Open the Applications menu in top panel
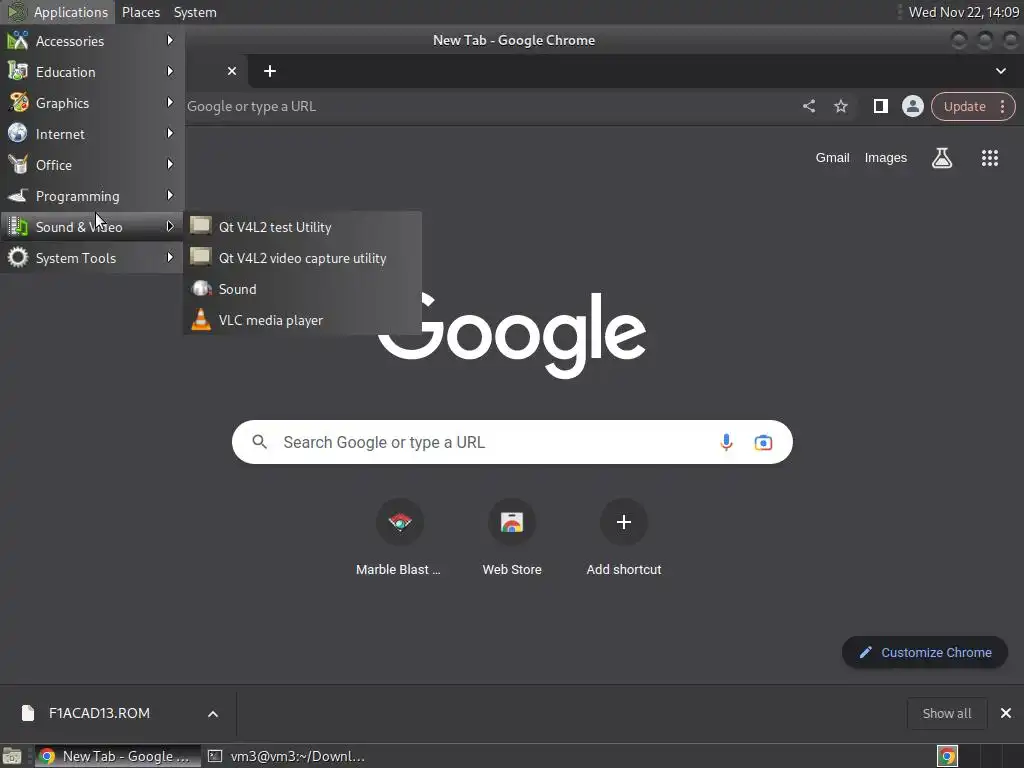The width and height of the screenshot is (1024, 768). pos(59,12)
